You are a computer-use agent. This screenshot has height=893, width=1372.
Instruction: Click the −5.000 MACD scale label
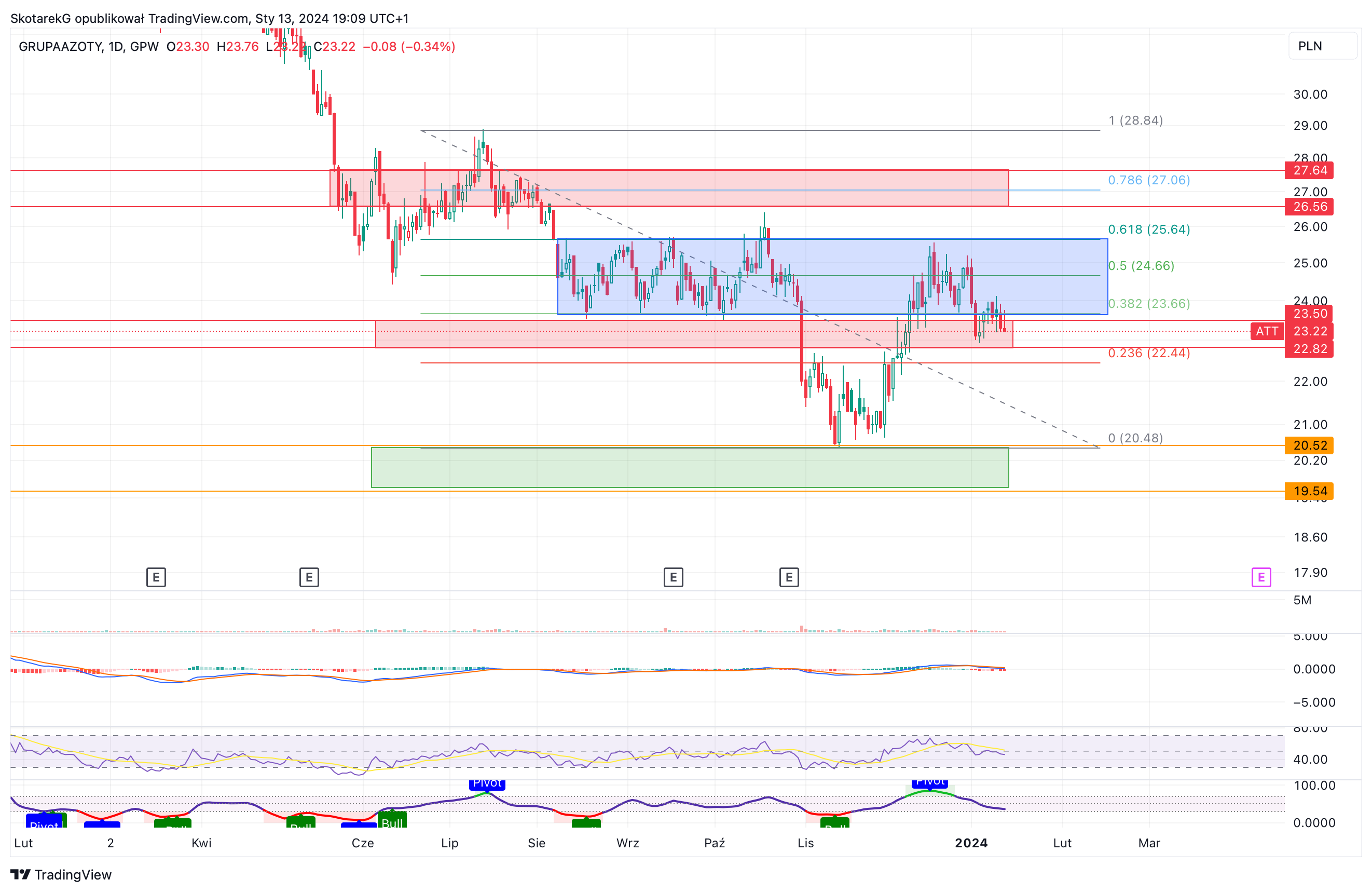1314,702
